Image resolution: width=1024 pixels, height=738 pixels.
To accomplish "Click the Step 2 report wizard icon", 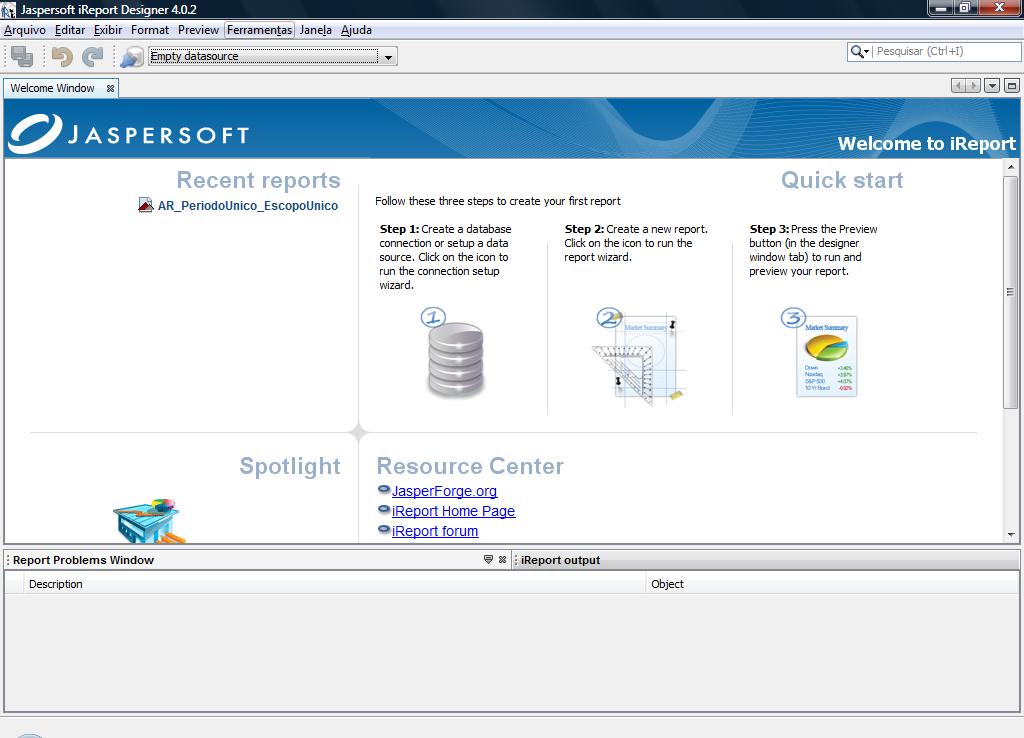I will point(640,356).
